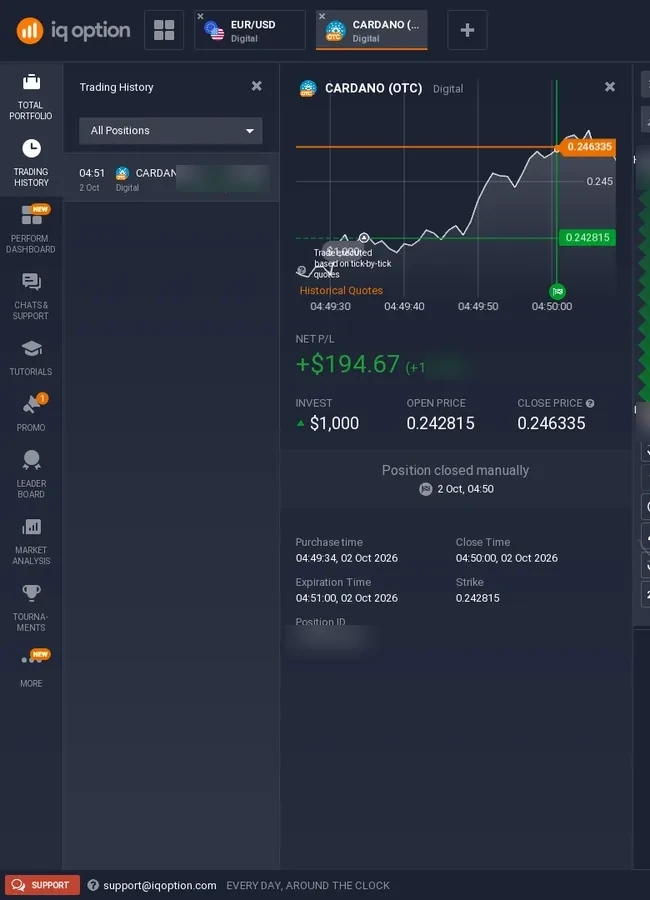The image size is (650, 900).
Task: Select the 04:51 Cardano history entry
Action: 171,178
